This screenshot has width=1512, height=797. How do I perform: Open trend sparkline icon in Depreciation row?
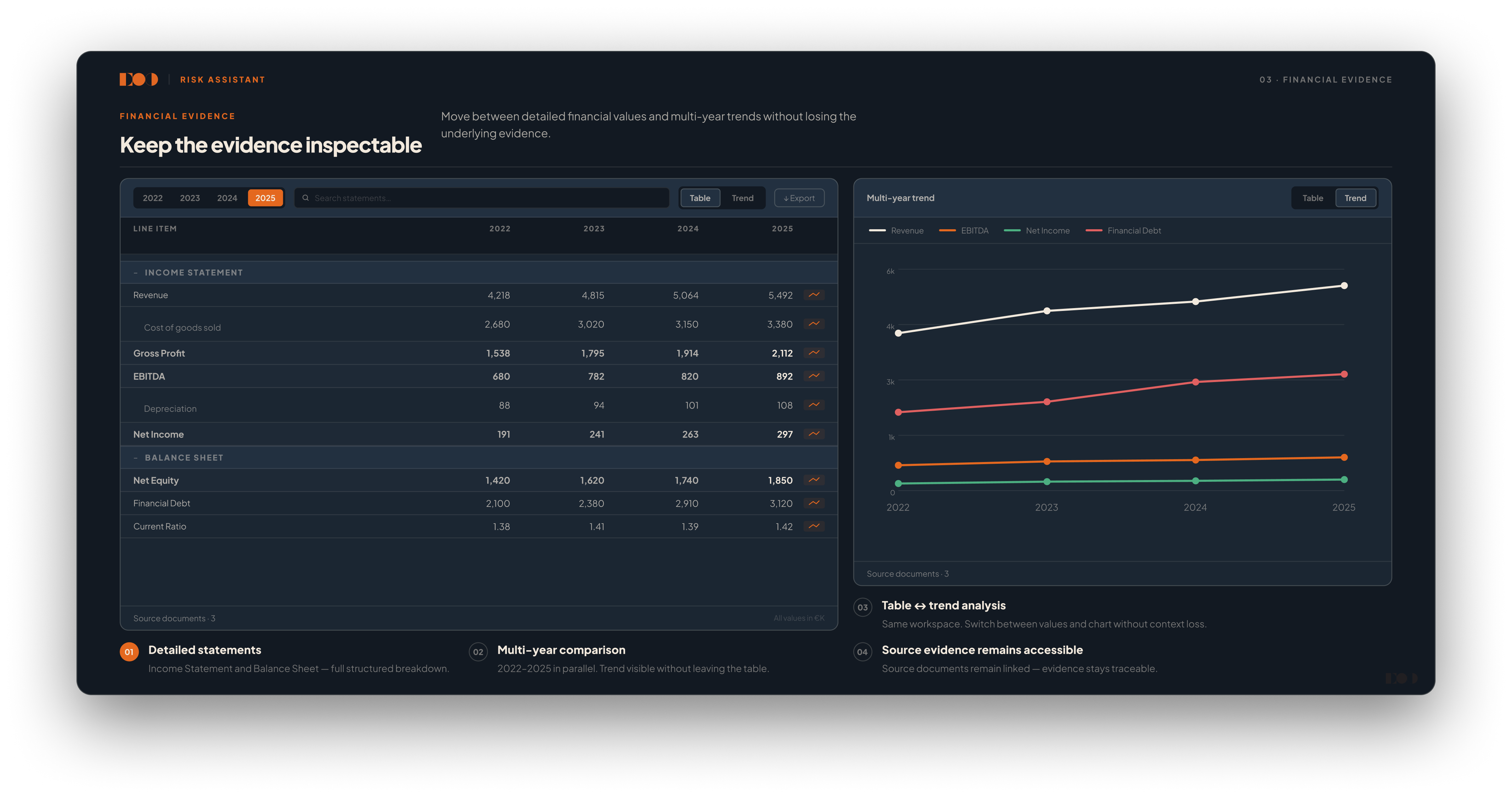pyautogui.click(x=814, y=405)
